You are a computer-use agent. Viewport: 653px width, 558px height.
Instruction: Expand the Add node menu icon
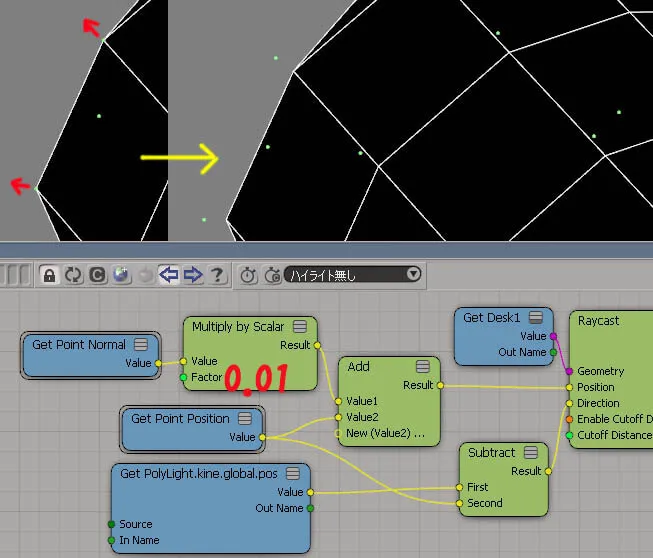[422, 366]
